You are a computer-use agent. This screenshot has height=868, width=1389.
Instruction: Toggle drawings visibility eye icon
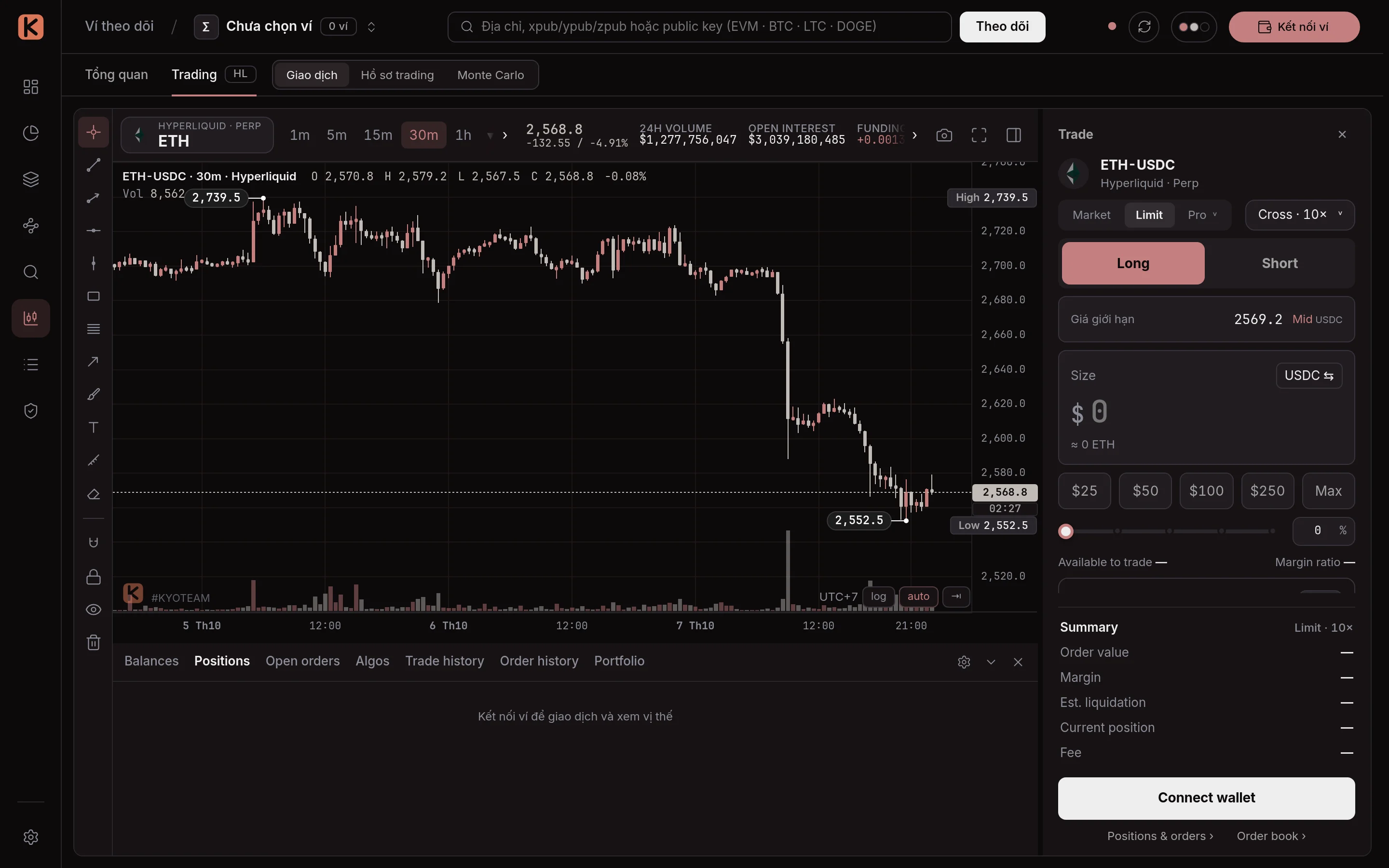tap(94, 610)
